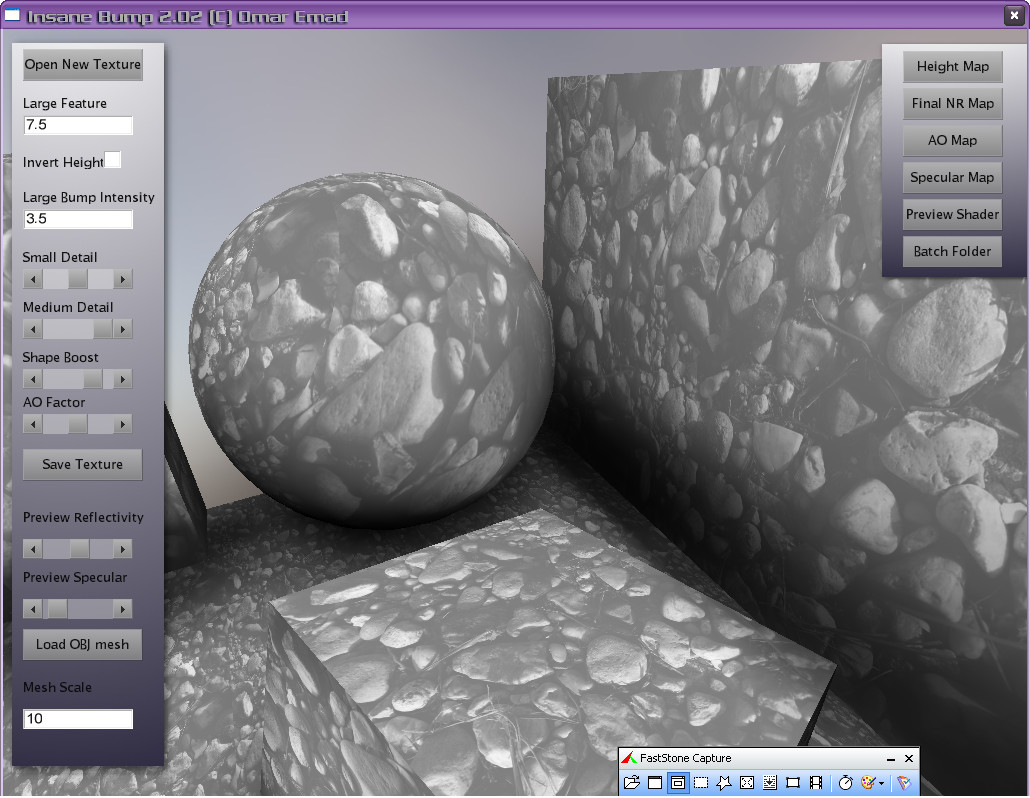
Task: Click FastStone capture delay stopwatch icon
Action: pyautogui.click(x=845, y=782)
